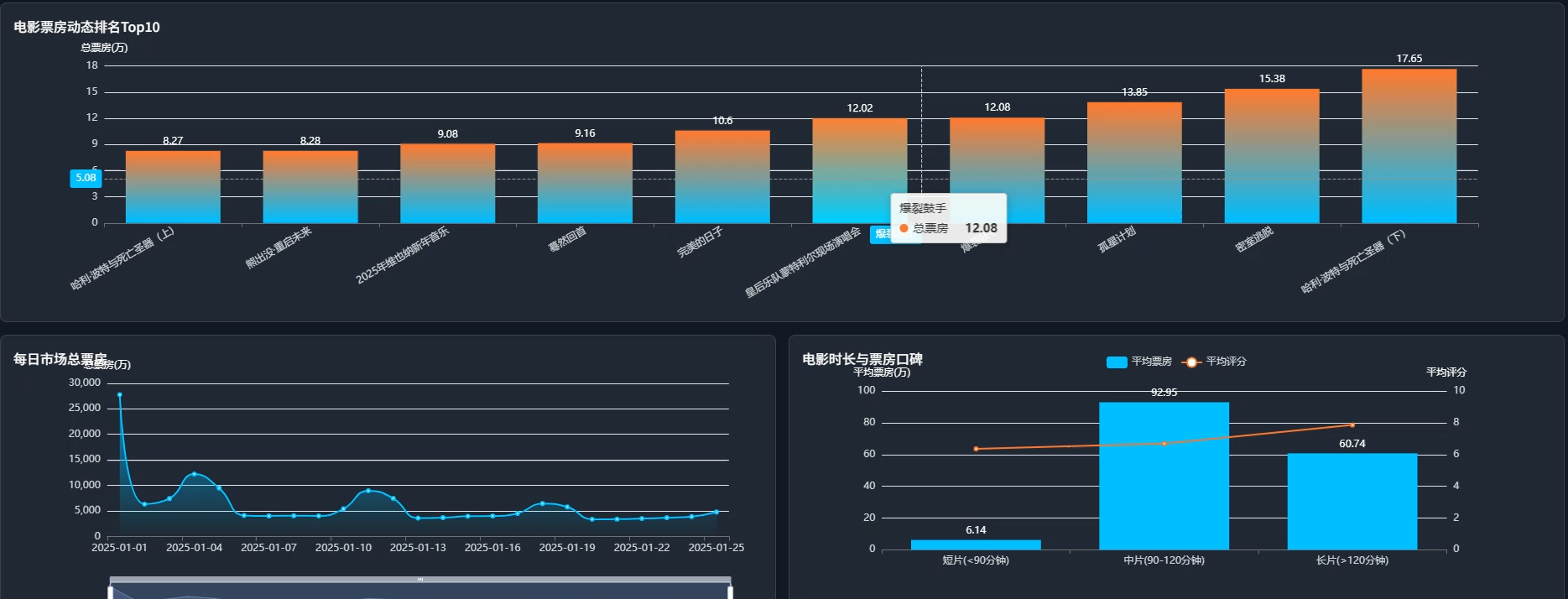Click the grip on the zoom slider's top bar

pyautogui.click(x=420, y=579)
